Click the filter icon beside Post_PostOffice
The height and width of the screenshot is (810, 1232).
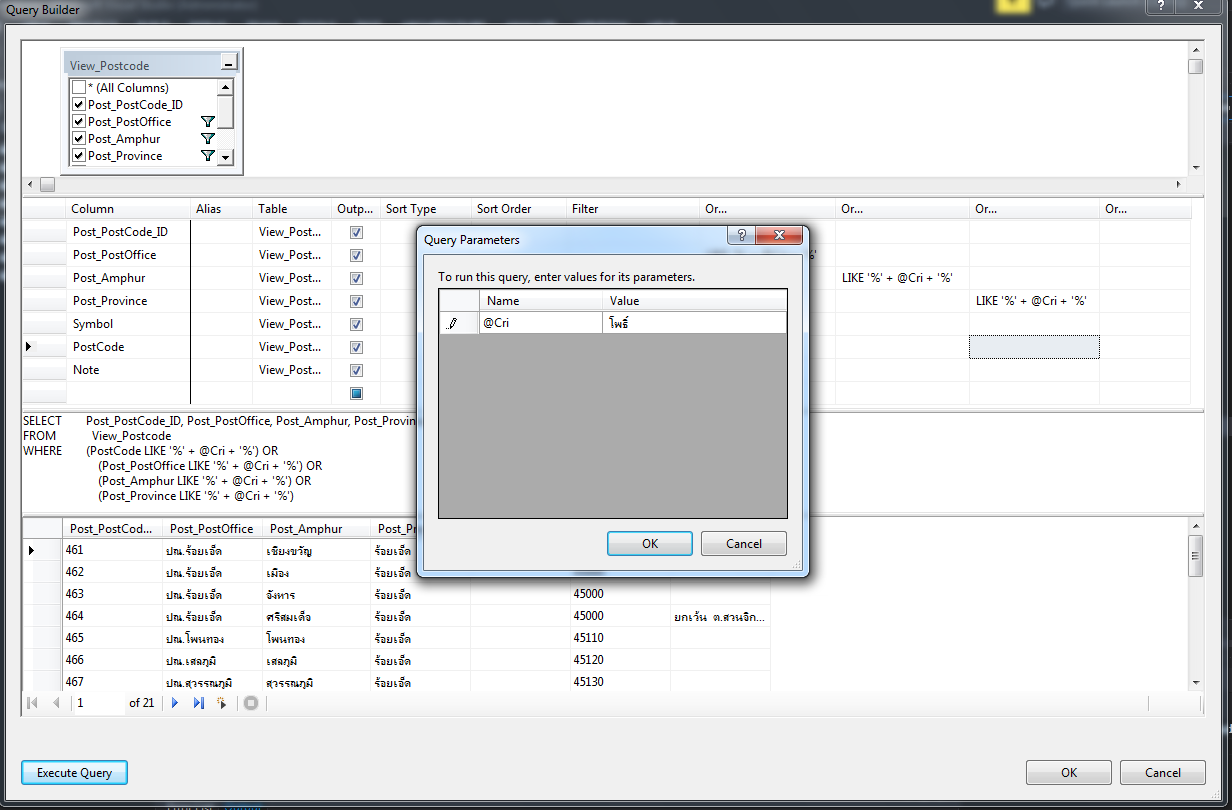click(208, 122)
